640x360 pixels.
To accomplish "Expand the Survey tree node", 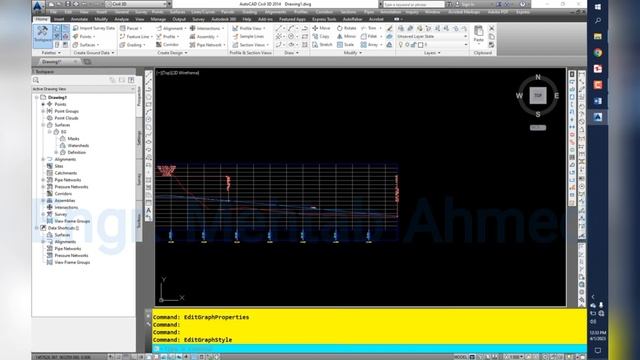I will [x=43, y=214].
